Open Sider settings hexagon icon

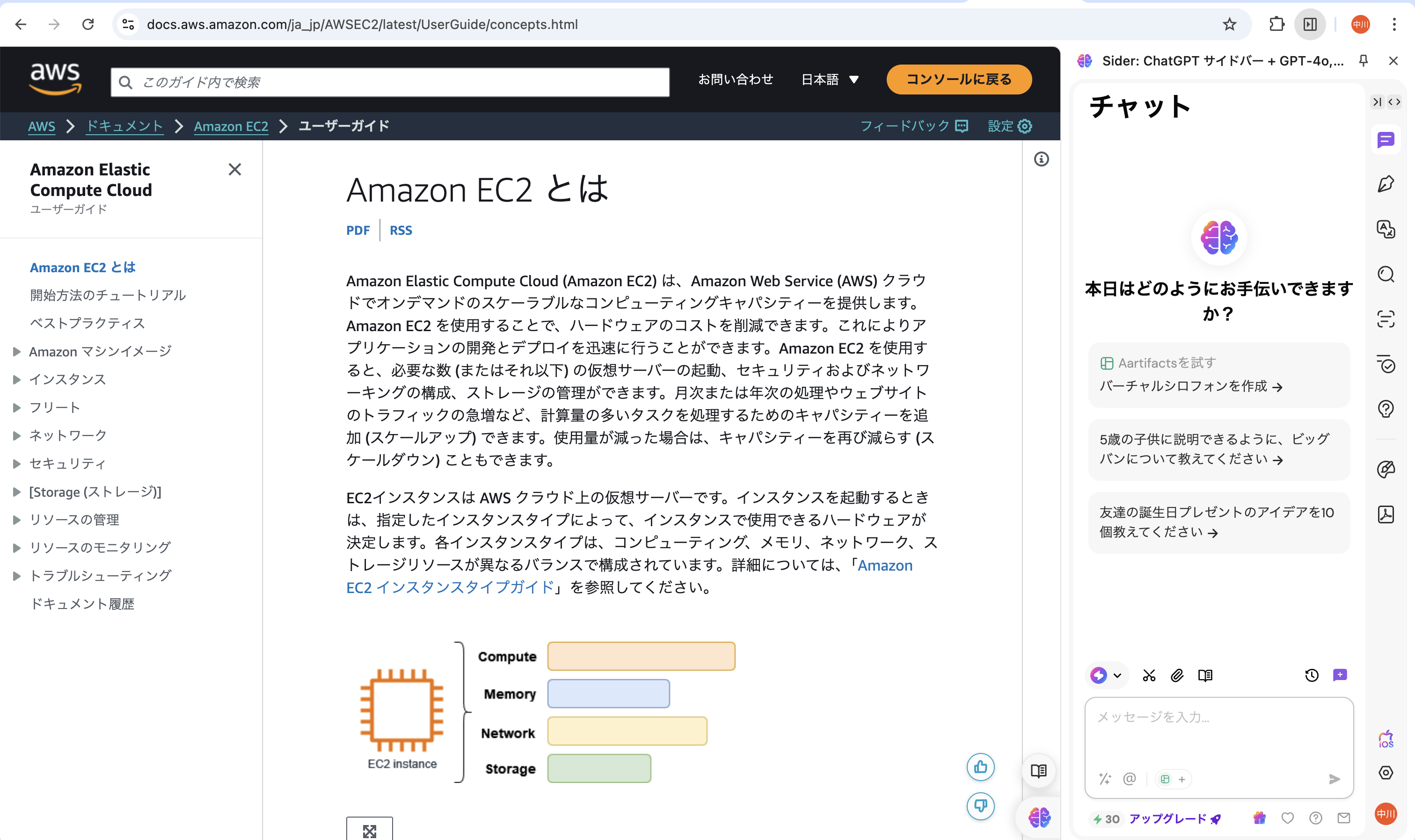pyautogui.click(x=1386, y=773)
